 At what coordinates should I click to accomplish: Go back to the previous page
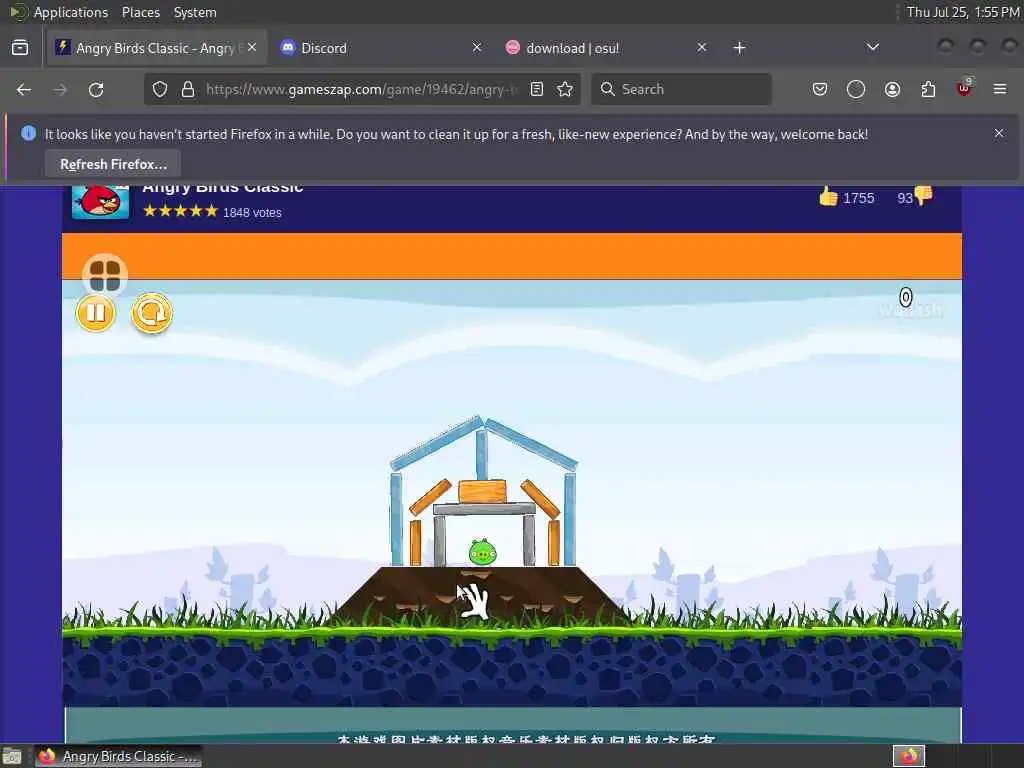coord(24,89)
